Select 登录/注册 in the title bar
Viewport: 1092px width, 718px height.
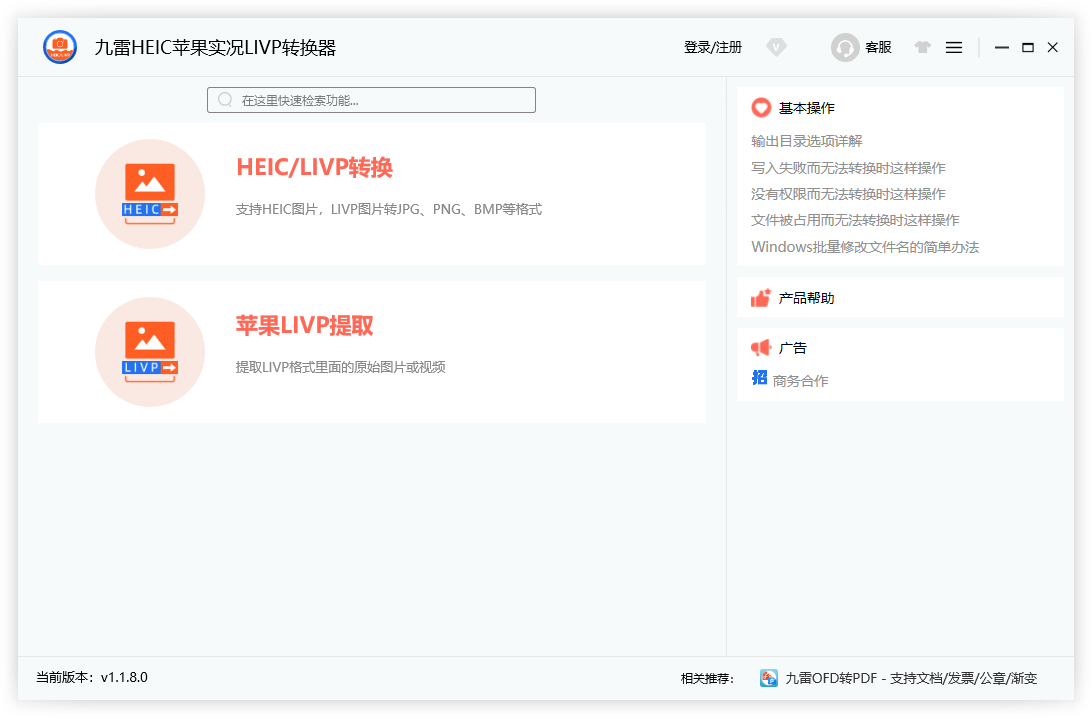tap(712, 47)
